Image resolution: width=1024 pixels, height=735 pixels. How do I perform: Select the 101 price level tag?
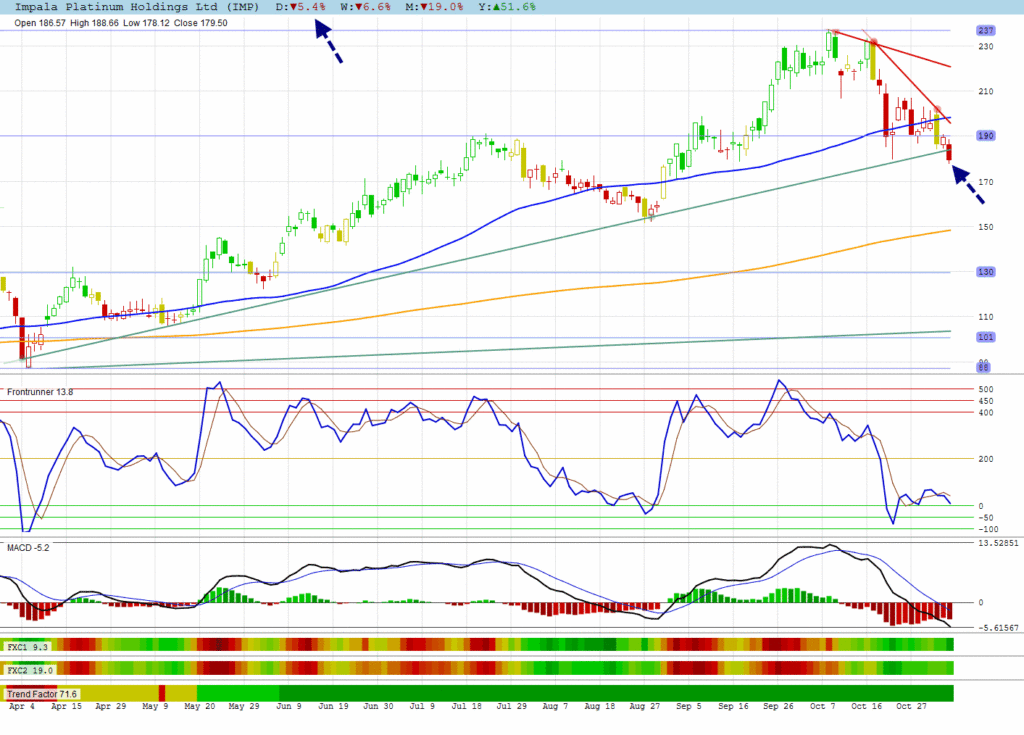click(984, 337)
